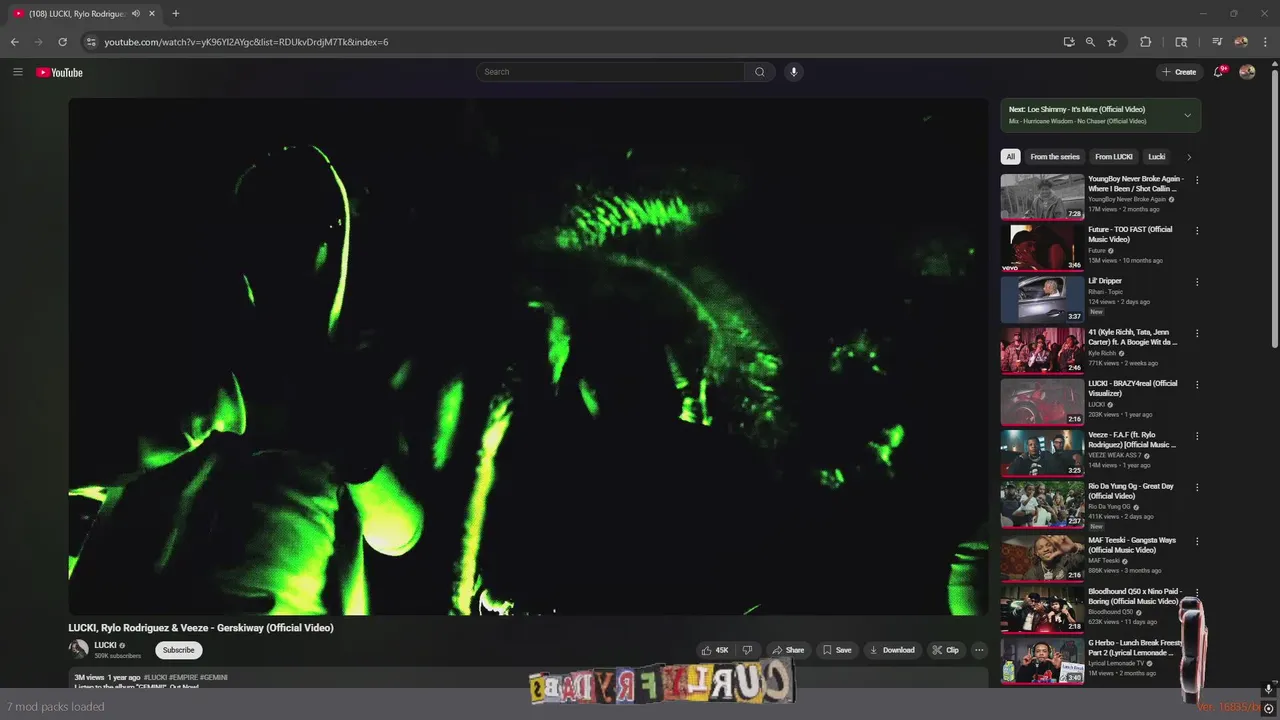Select the All filter chip
This screenshot has width=1280, height=720.
pos(1010,157)
